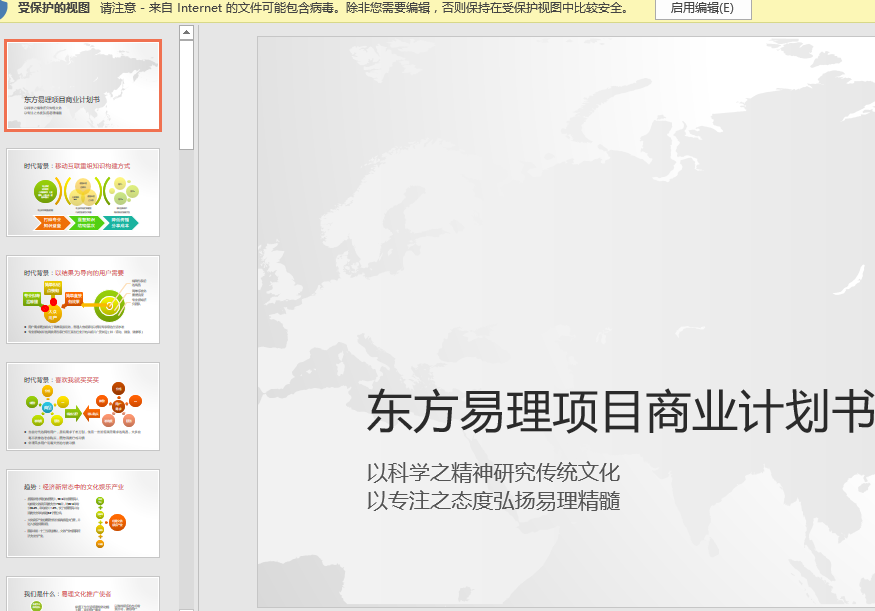Click the 启用编辑(E) button
The width and height of the screenshot is (875, 611).
702,8
